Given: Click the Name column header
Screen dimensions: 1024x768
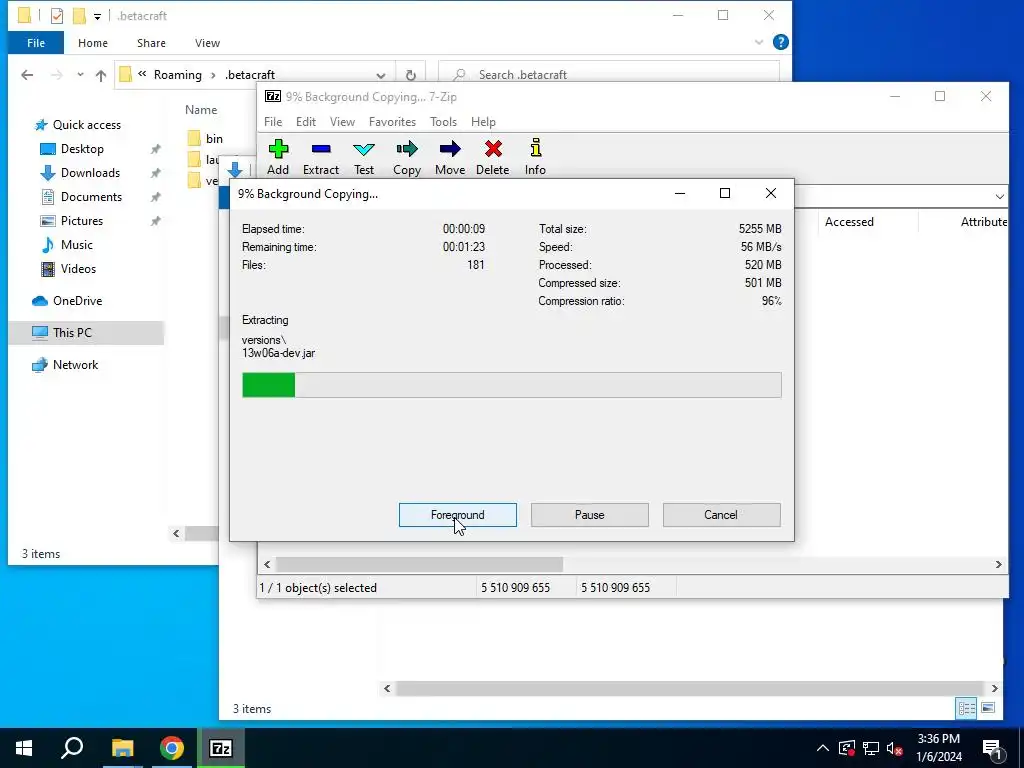Looking at the screenshot, I should (x=201, y=110).
